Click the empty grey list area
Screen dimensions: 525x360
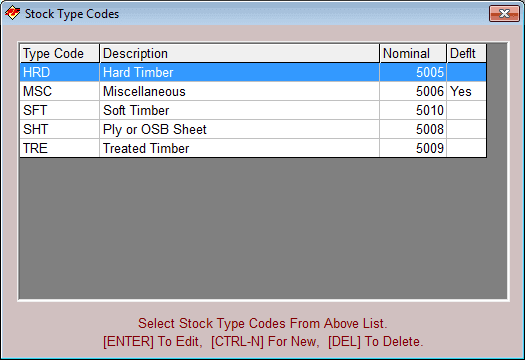[263, 228]
